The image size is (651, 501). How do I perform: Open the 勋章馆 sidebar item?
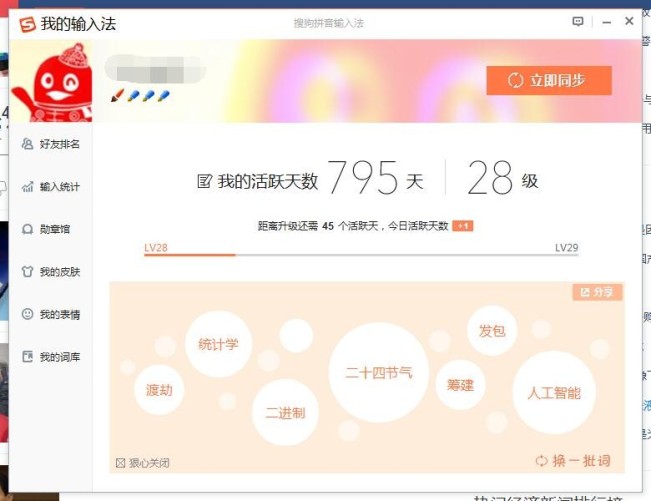tap(46, 229)
